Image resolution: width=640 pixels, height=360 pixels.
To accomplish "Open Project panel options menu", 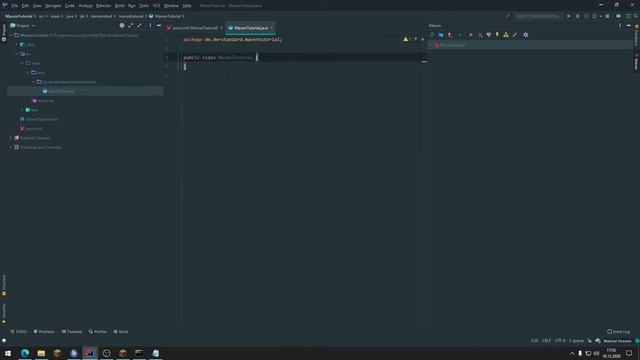I will [150, 26].
